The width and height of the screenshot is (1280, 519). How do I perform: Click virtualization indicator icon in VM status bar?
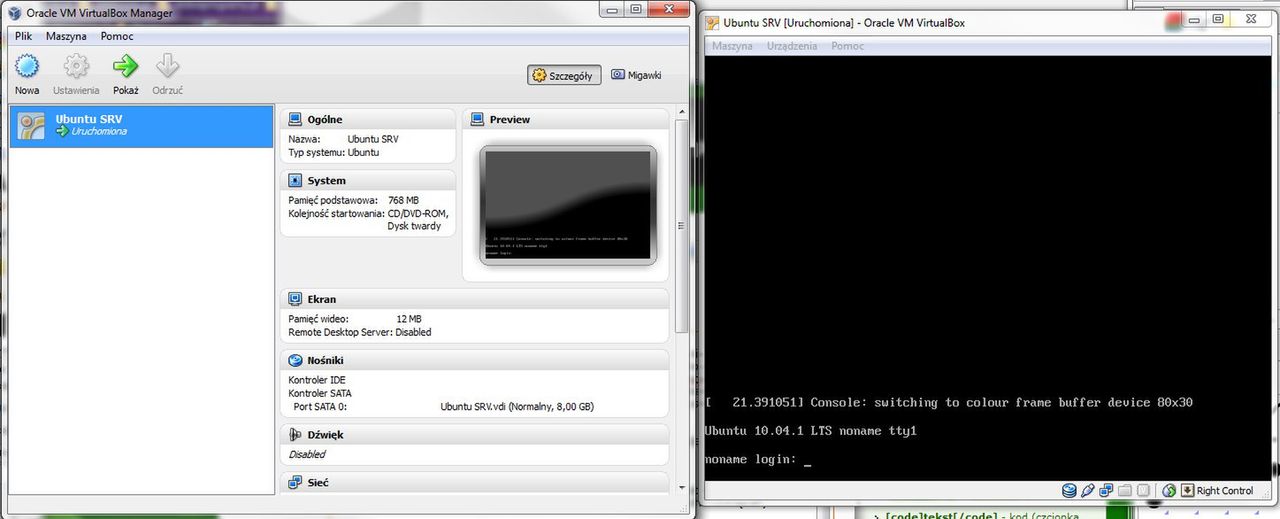coord(1143,490)
